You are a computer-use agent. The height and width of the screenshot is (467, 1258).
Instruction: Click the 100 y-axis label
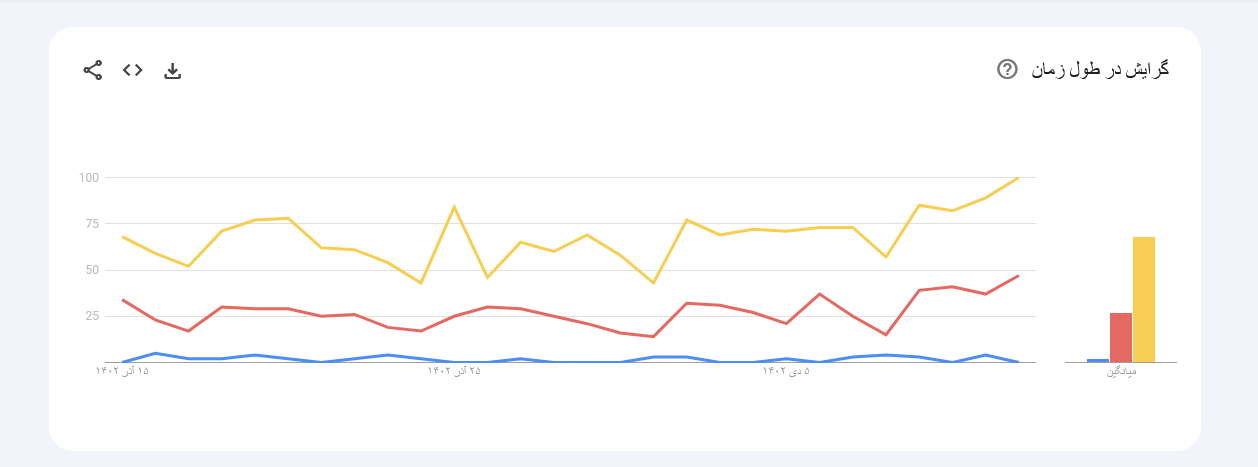[89, 178]
